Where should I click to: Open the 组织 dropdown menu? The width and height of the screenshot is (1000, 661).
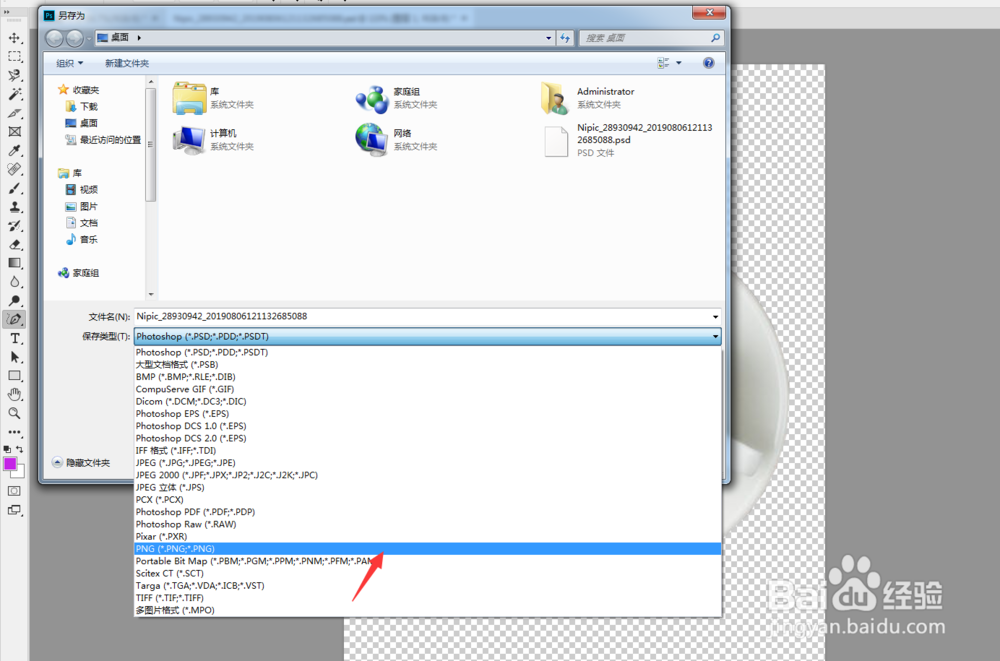(70, 63)
